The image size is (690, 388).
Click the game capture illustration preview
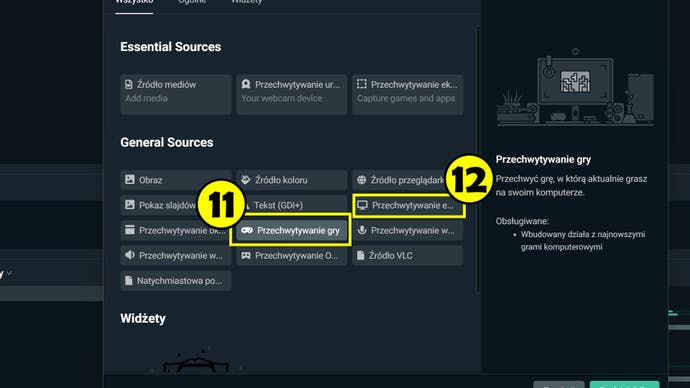575,88
